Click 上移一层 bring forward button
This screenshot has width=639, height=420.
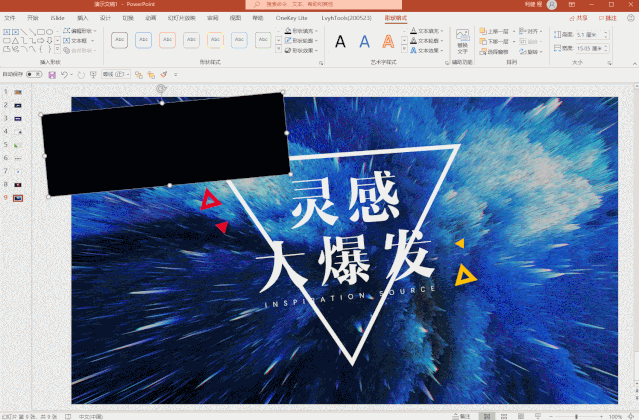pyautogui.click(x=497, y=31)
